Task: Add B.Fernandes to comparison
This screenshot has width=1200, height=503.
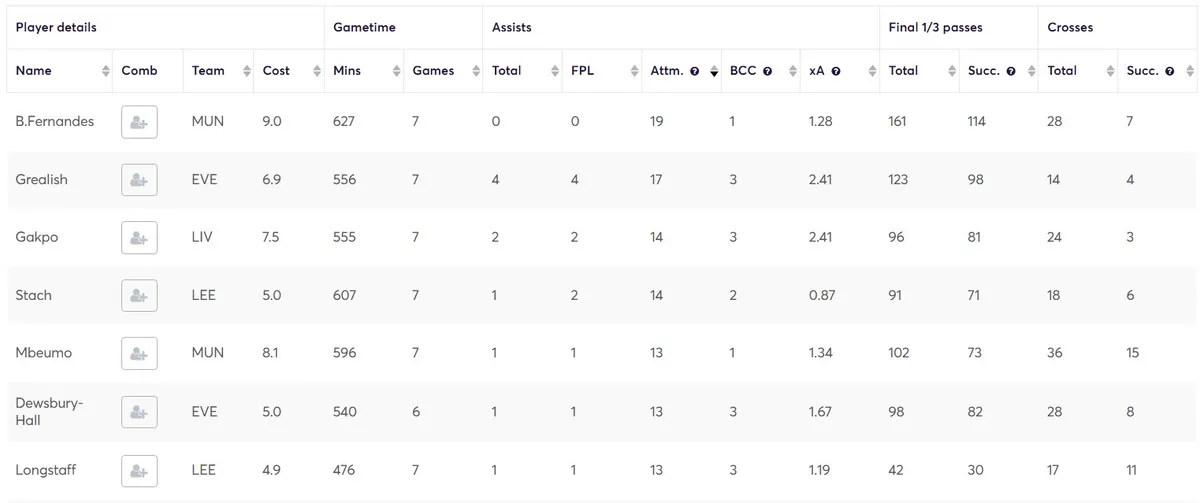Action: pos(139,122)
